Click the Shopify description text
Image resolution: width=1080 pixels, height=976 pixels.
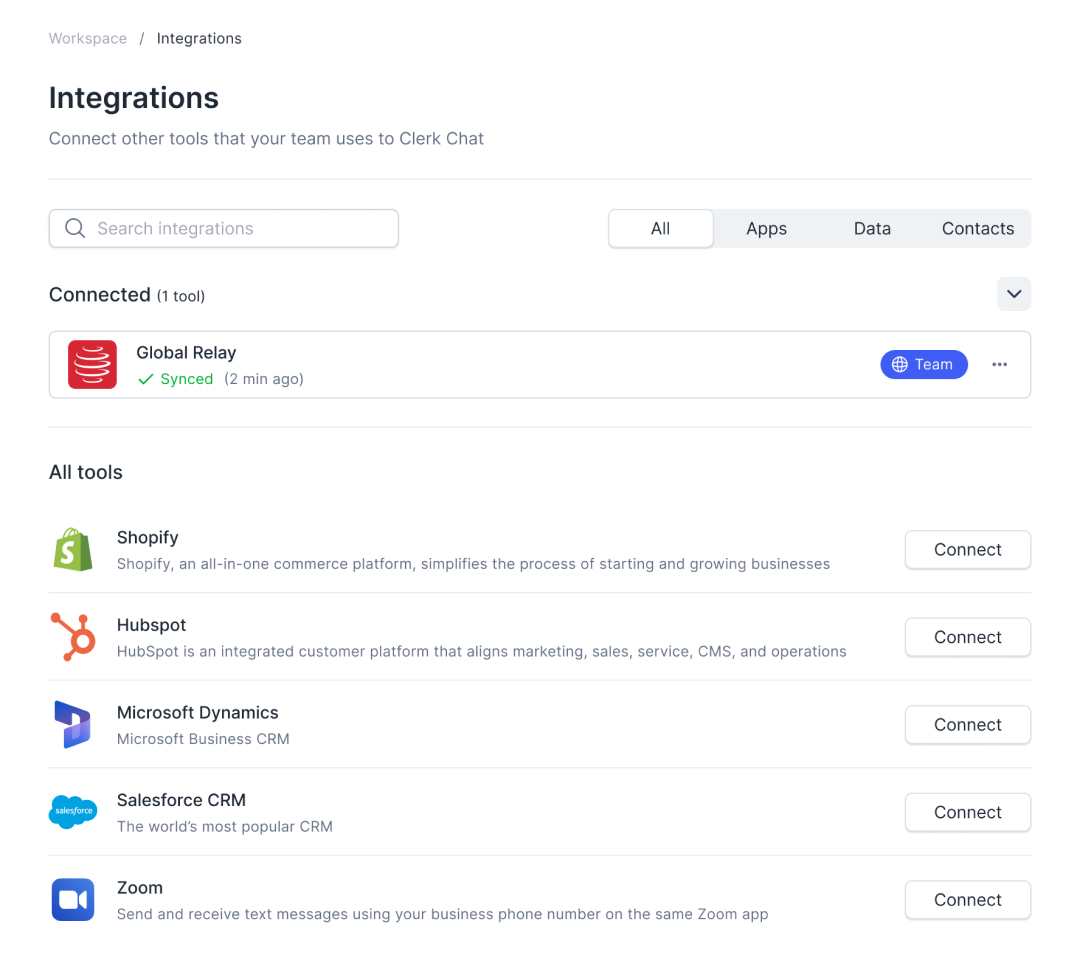click(x=473, y=564)
